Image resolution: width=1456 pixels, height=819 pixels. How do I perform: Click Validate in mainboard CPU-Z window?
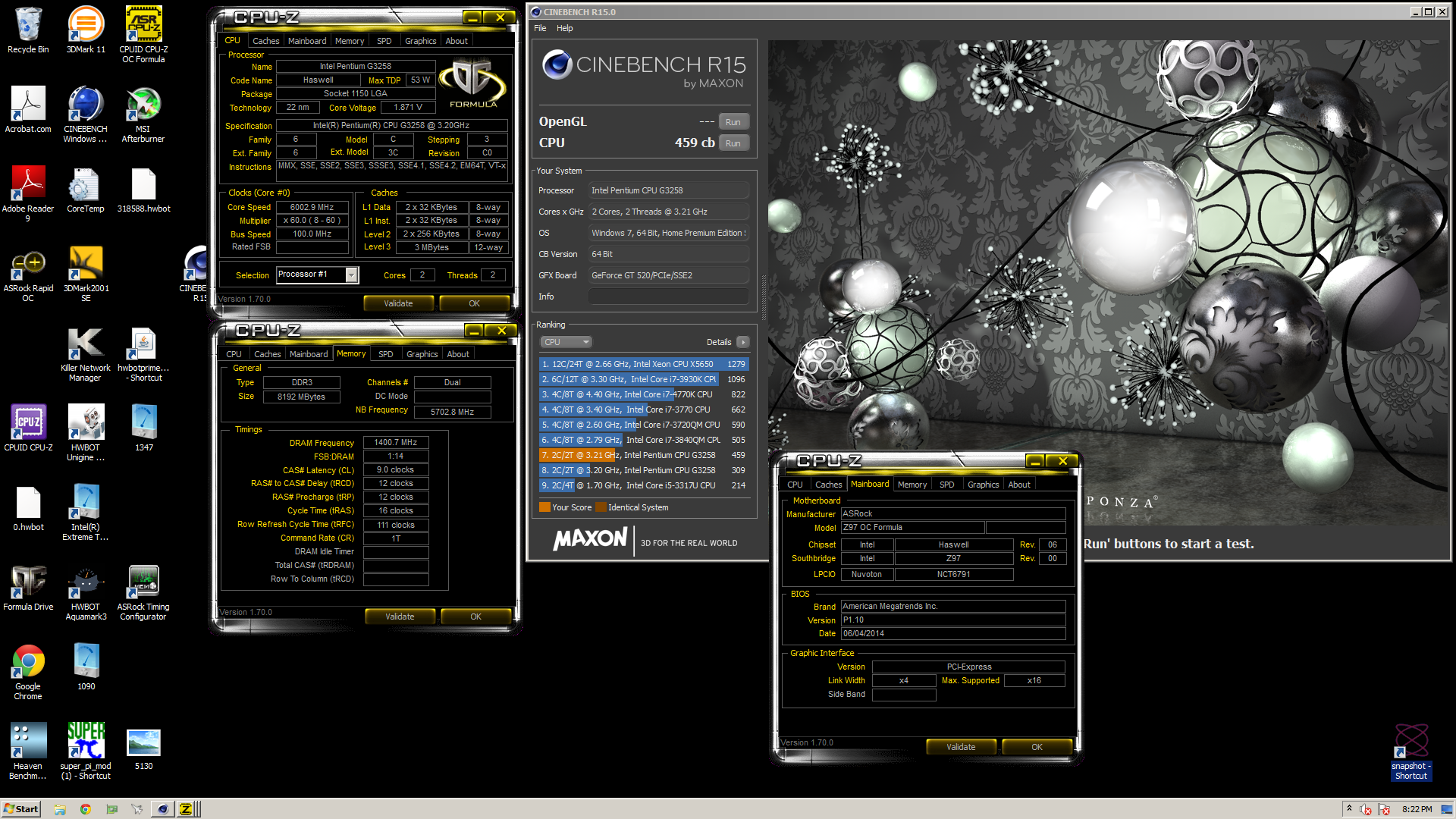point(961,747)
